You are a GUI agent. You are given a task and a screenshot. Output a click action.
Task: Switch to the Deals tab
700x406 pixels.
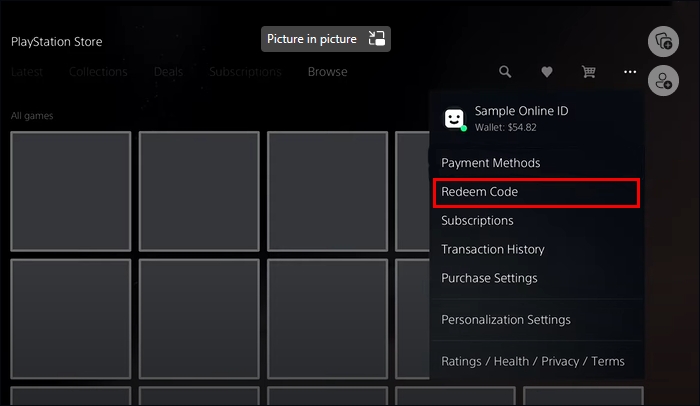point(168,72)
